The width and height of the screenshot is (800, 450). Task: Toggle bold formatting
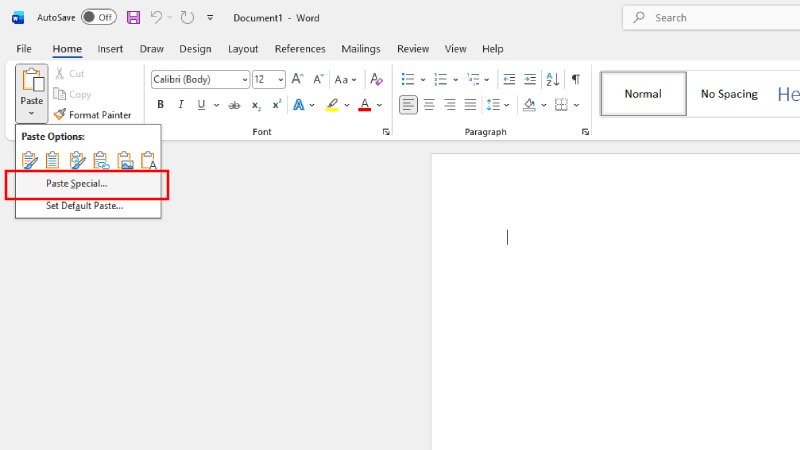point(160,105)
